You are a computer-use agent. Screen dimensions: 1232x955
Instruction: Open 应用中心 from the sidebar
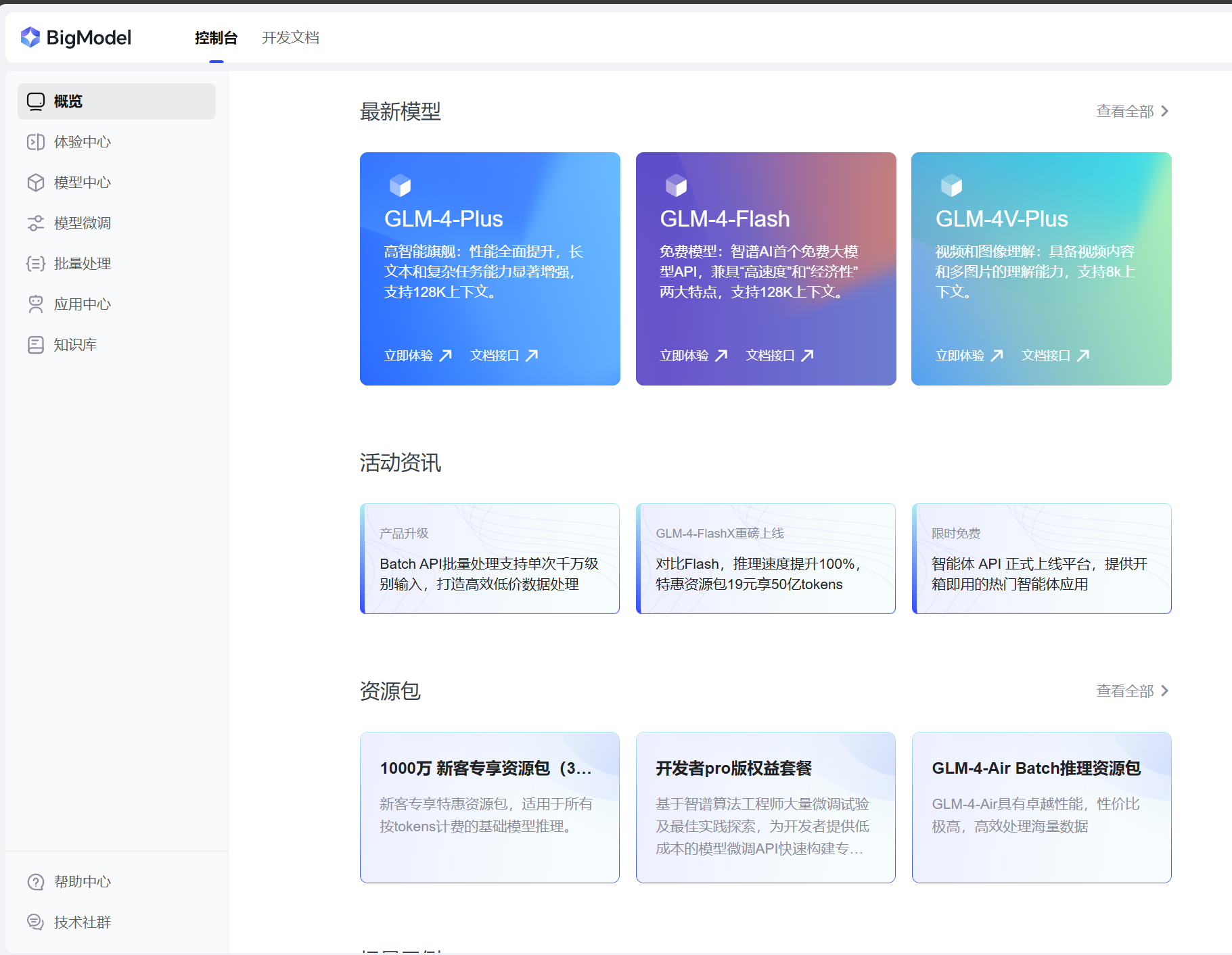click(x=116, y=304)
